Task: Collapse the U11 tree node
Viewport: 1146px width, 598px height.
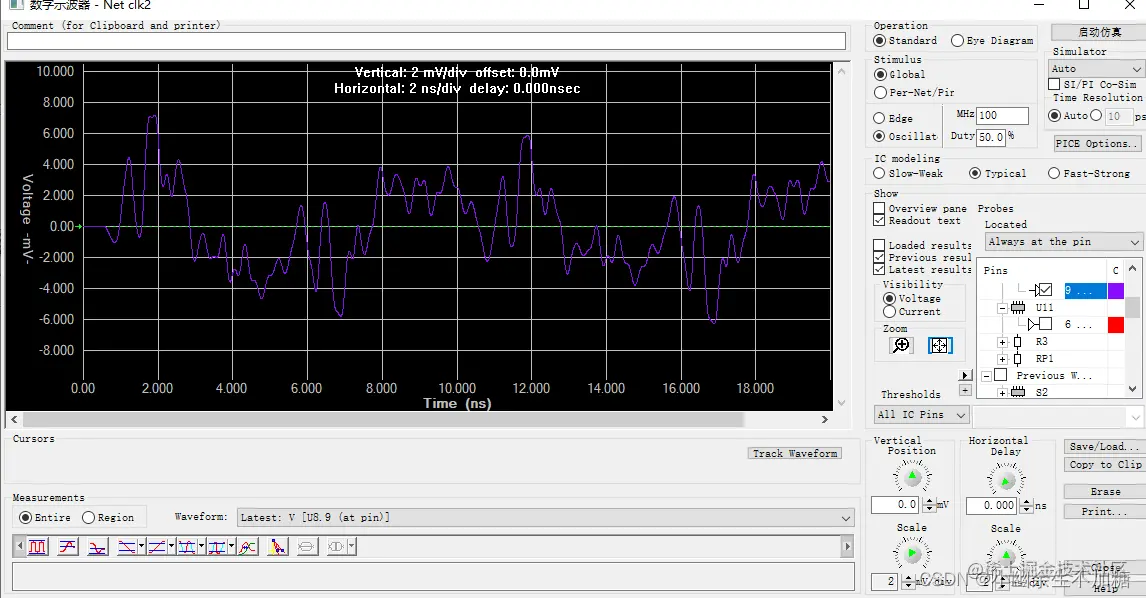Action: point(1003,308)
